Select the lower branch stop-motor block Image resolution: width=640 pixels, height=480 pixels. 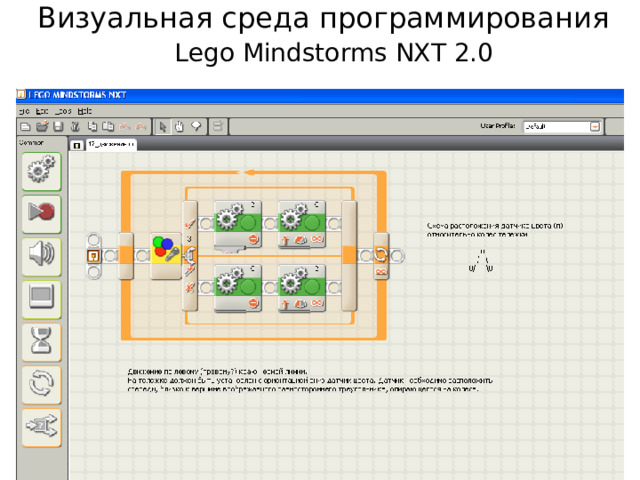coord(238,288)
